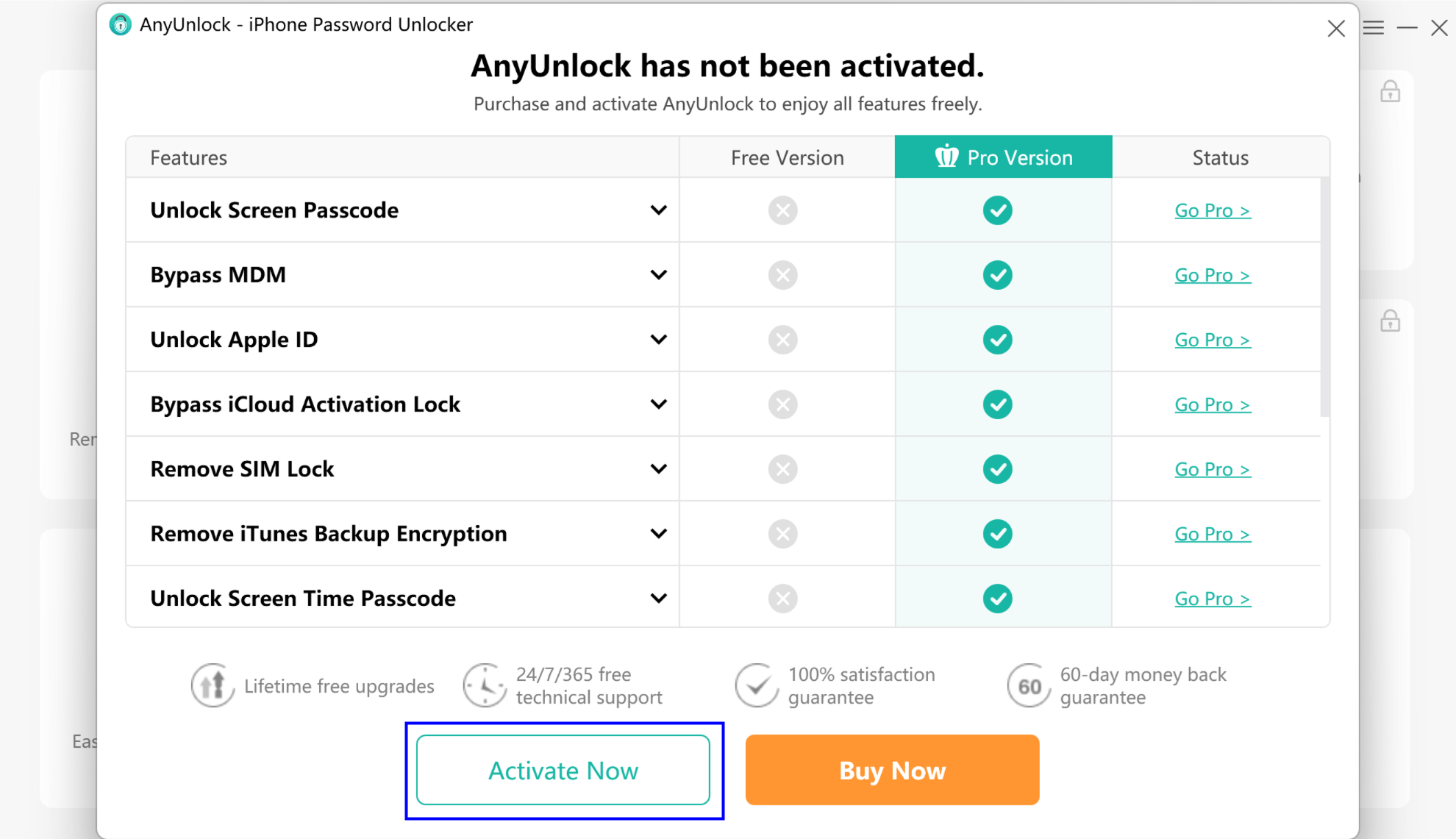The width and height of the screenshot is (1456, 839).
Task: Click the checkmark icon for Unlock Apple ID
Action: pos(998,339)
